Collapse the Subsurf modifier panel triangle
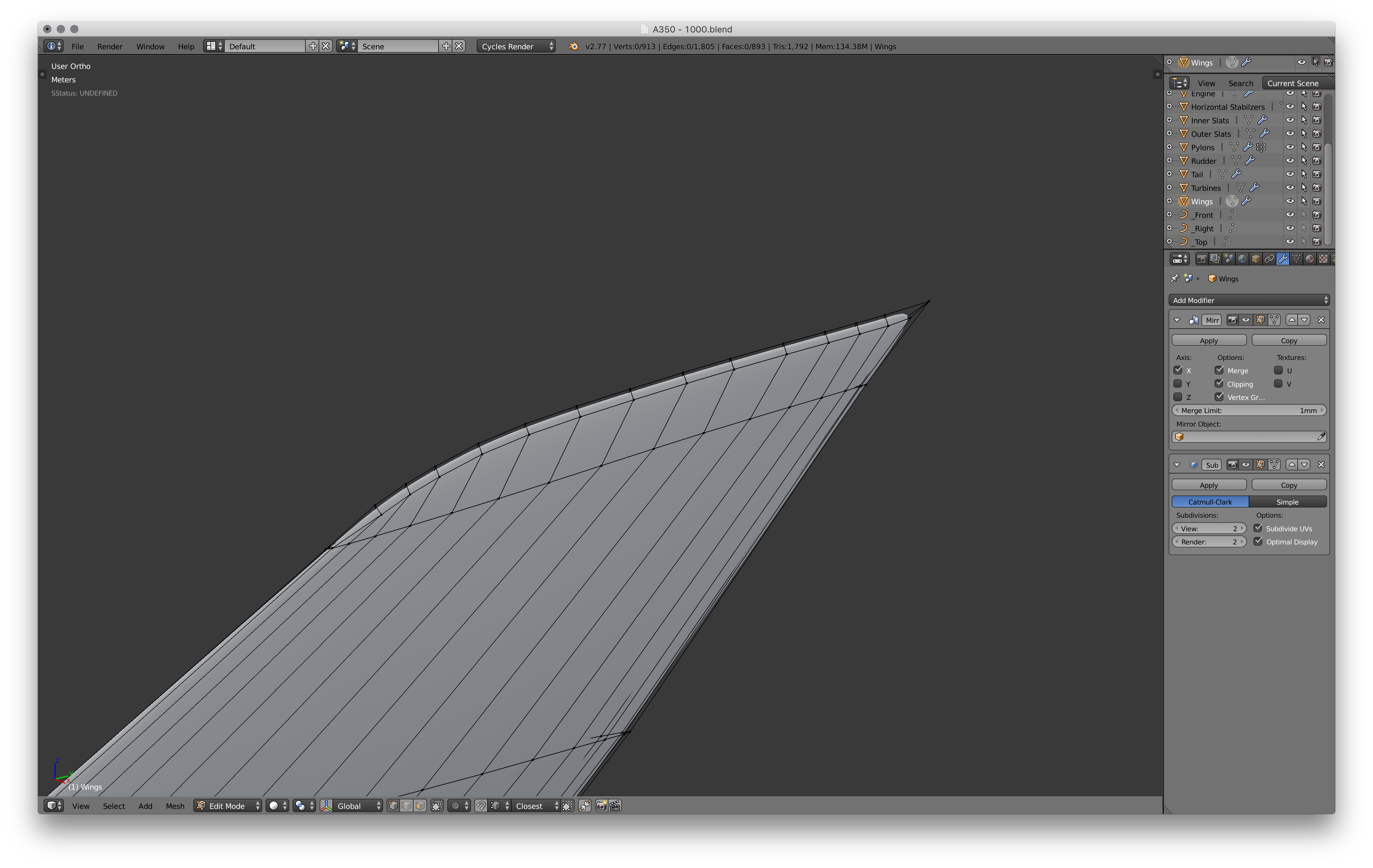 (1177, 464)
